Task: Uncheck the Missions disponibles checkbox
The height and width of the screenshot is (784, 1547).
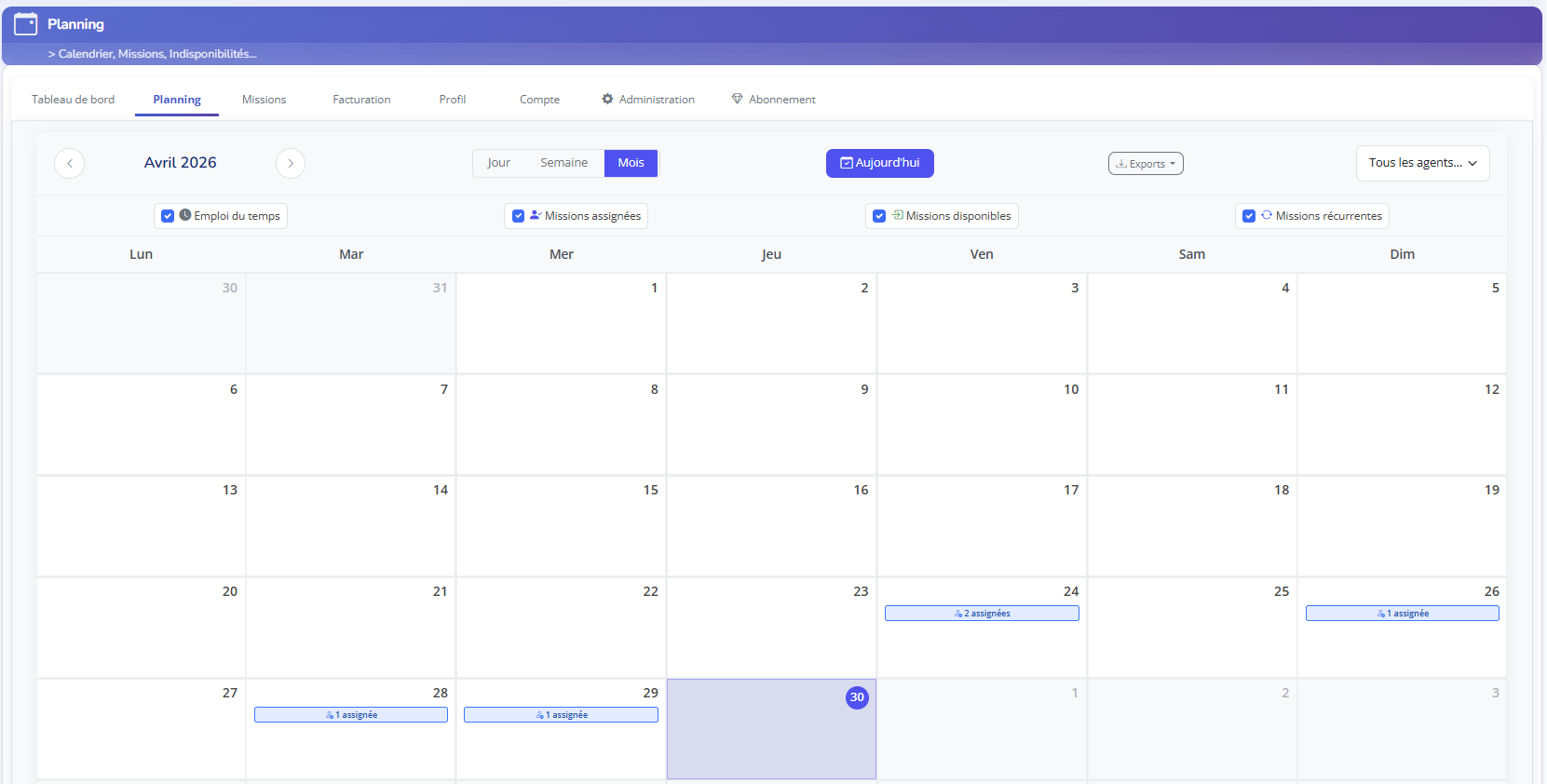Action: coord(879,216)
